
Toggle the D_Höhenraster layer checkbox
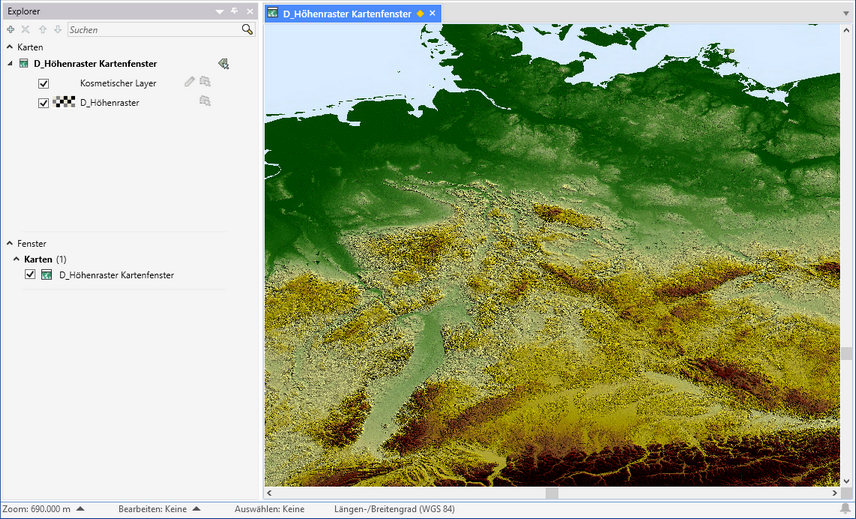click(x=44, y=103)
